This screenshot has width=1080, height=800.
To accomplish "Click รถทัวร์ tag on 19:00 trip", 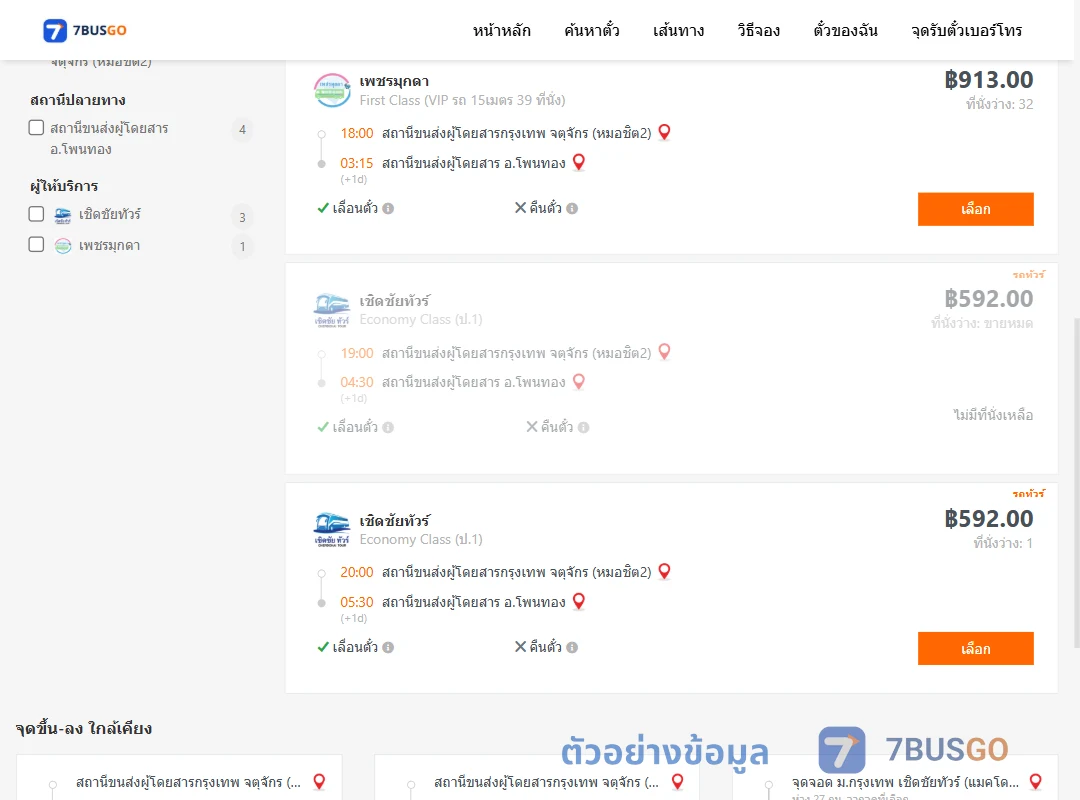I will click(x=1028, y=274).
